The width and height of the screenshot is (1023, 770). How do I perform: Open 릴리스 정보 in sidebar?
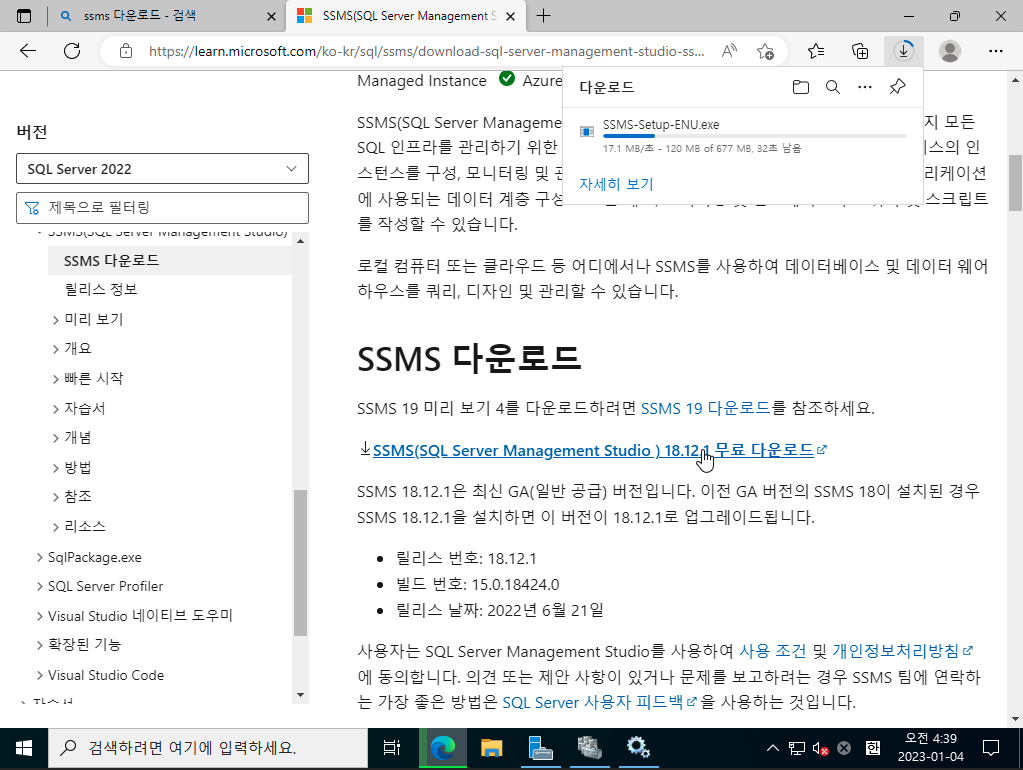pyautogui.click(x=101, y=289)
